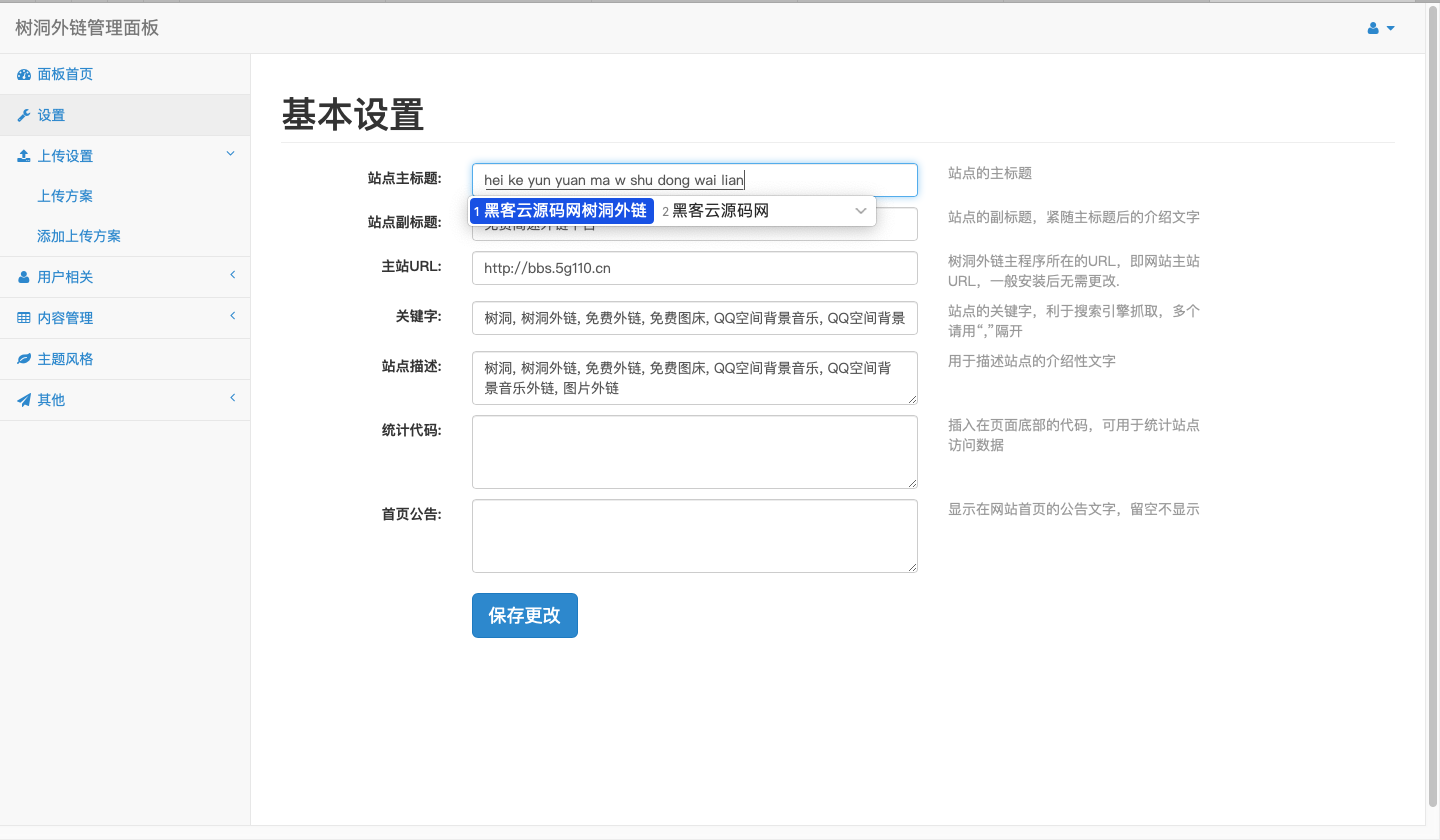This screenshot has width=1440, height=840.
Task: Click the dashboard icon beside 面板首页
Action: [x=24, y=75]
